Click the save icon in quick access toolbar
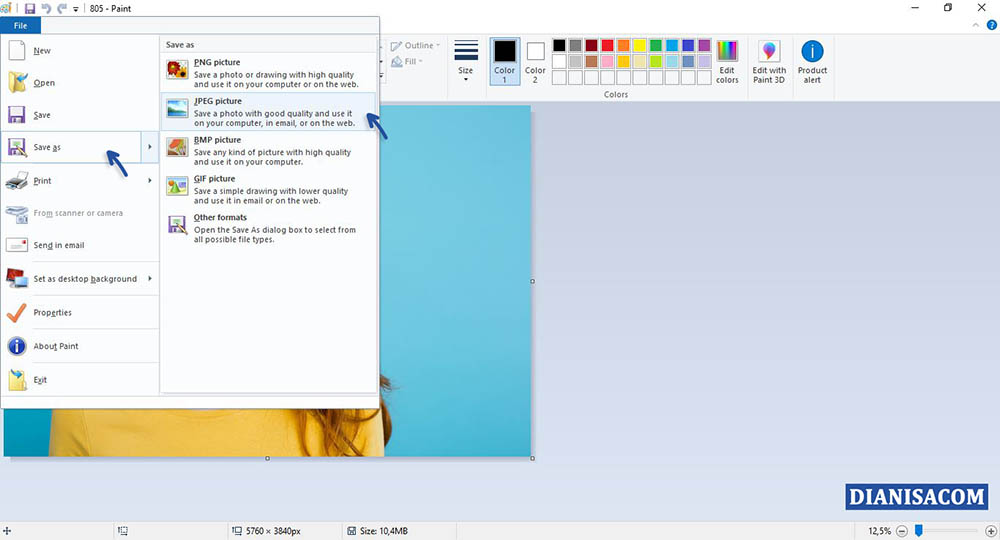1000x540 pixels. click(30, 8)
